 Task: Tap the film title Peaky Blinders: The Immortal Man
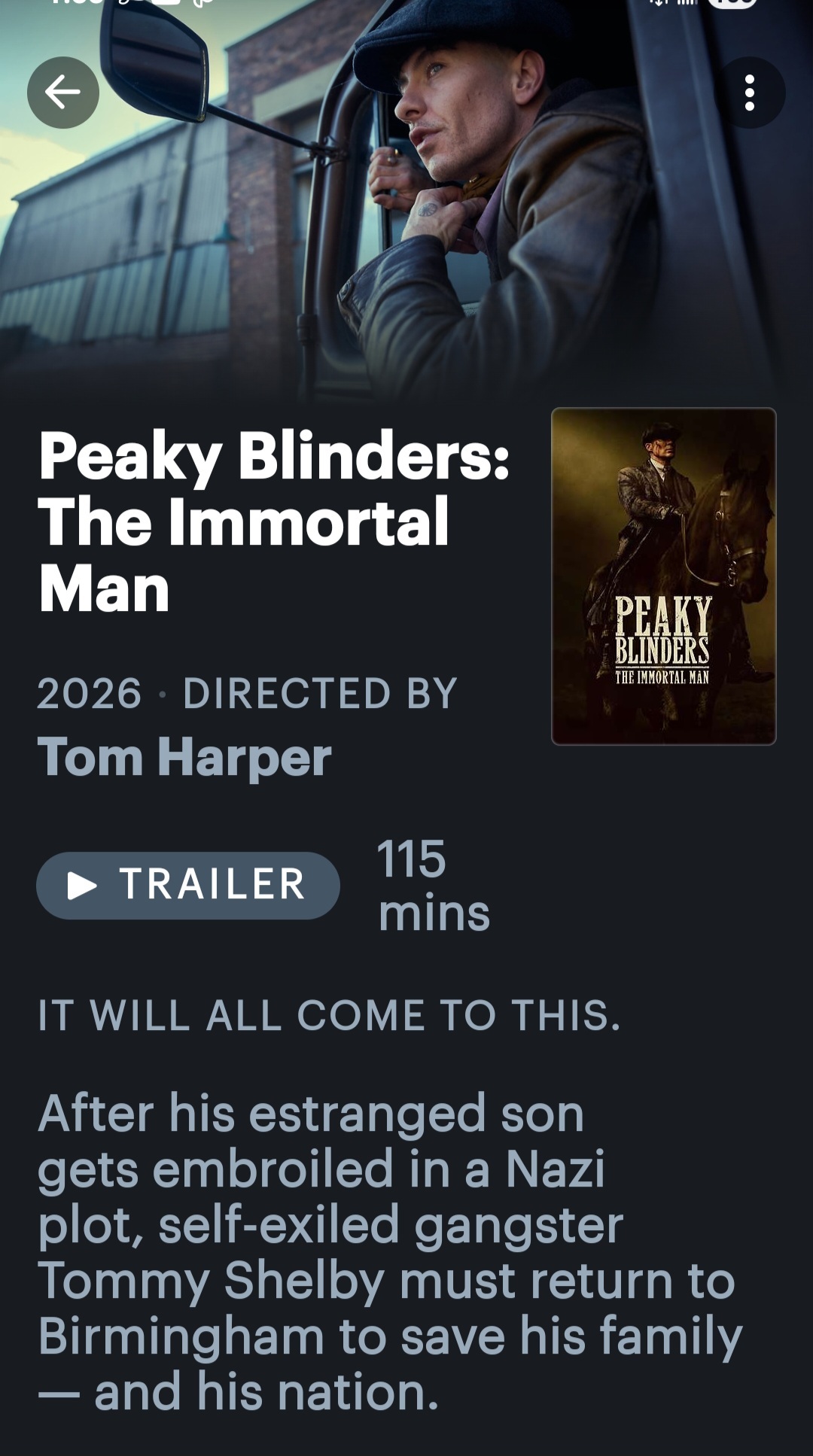coord(274,522)
